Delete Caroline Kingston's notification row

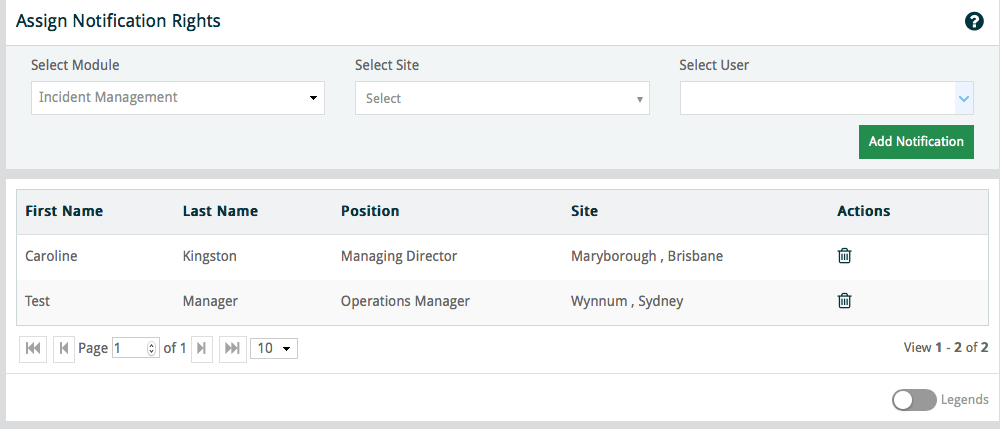click(x=844, y=256)
